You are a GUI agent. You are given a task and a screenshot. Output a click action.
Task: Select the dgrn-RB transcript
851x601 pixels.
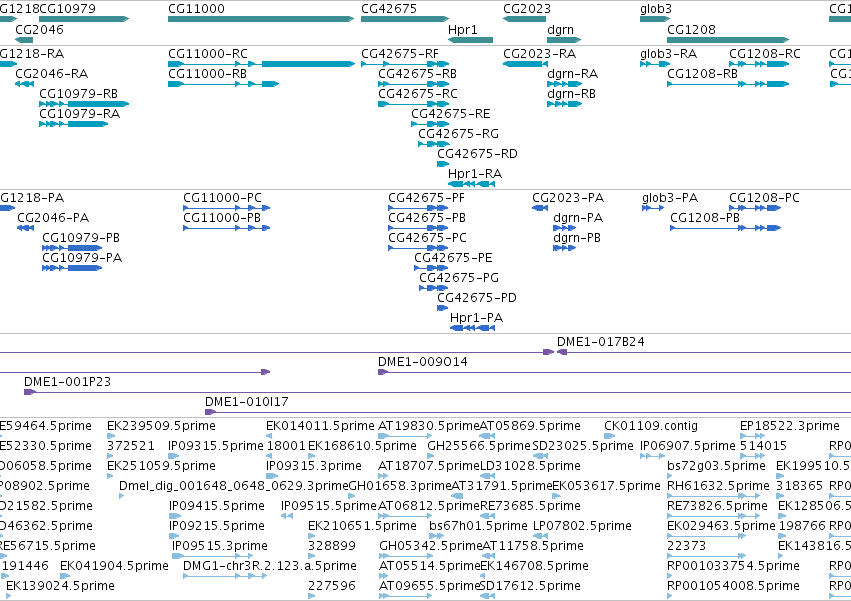(x=571, y=94)
